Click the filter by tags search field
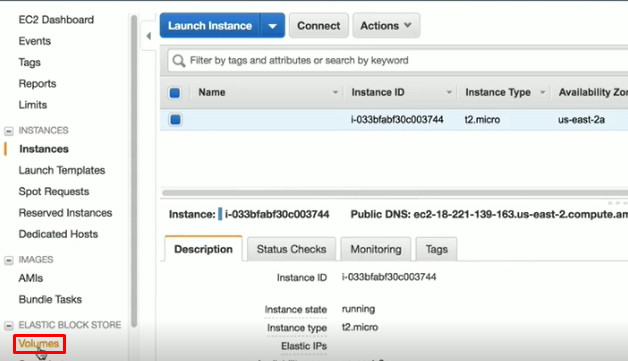 (398, 61)
